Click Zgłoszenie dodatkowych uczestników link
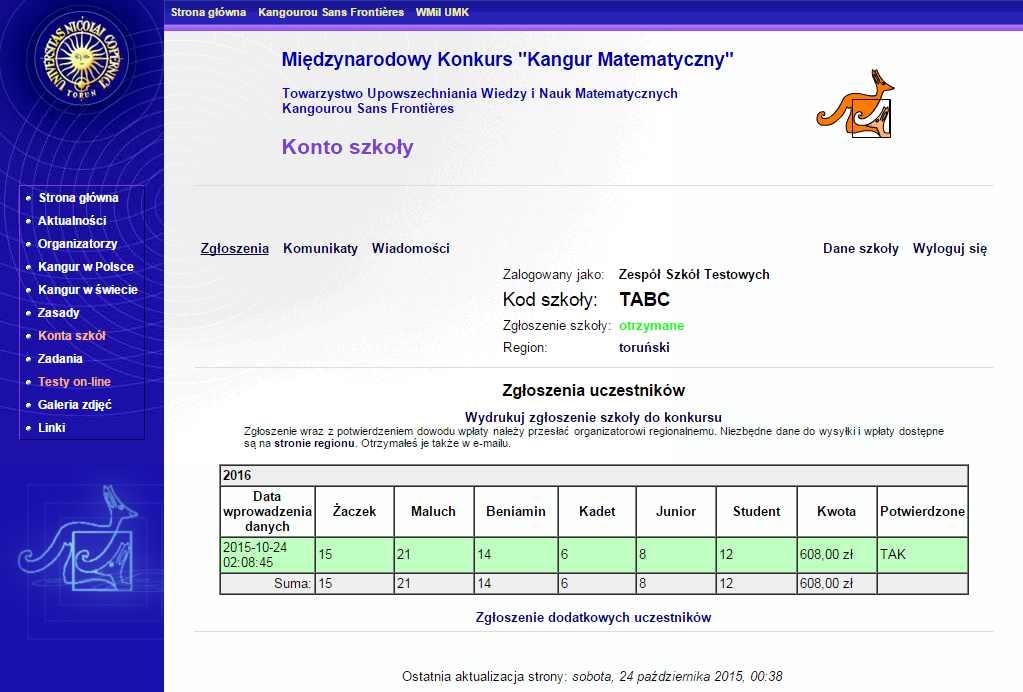Viewport: 1023px width, 692px height. [x=593, y=618]
